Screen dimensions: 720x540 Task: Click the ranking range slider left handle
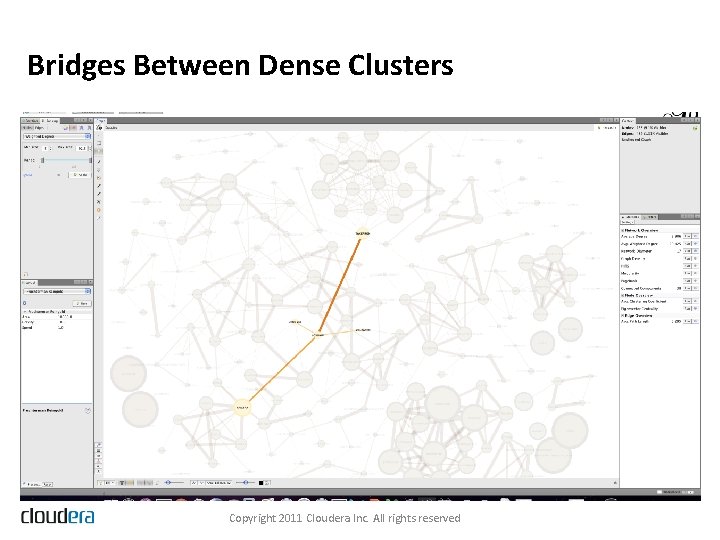click(43, 160)
